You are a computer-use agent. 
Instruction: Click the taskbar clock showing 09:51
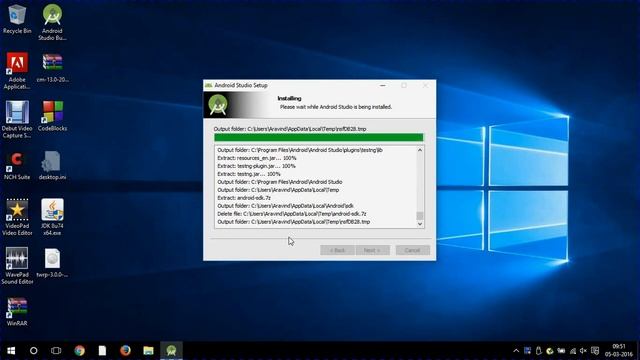tap(618, 351)
